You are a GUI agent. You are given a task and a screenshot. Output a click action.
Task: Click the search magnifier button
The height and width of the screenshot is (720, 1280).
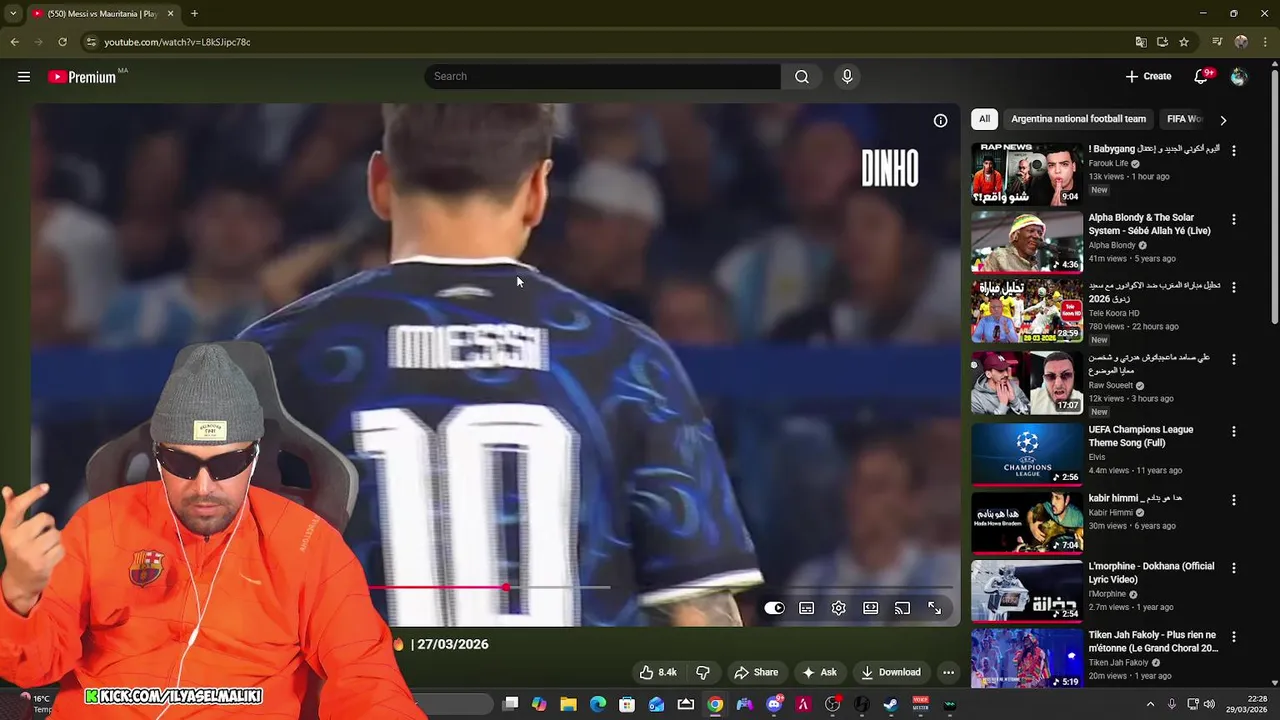pyautogui.click(x=802, y=77)
